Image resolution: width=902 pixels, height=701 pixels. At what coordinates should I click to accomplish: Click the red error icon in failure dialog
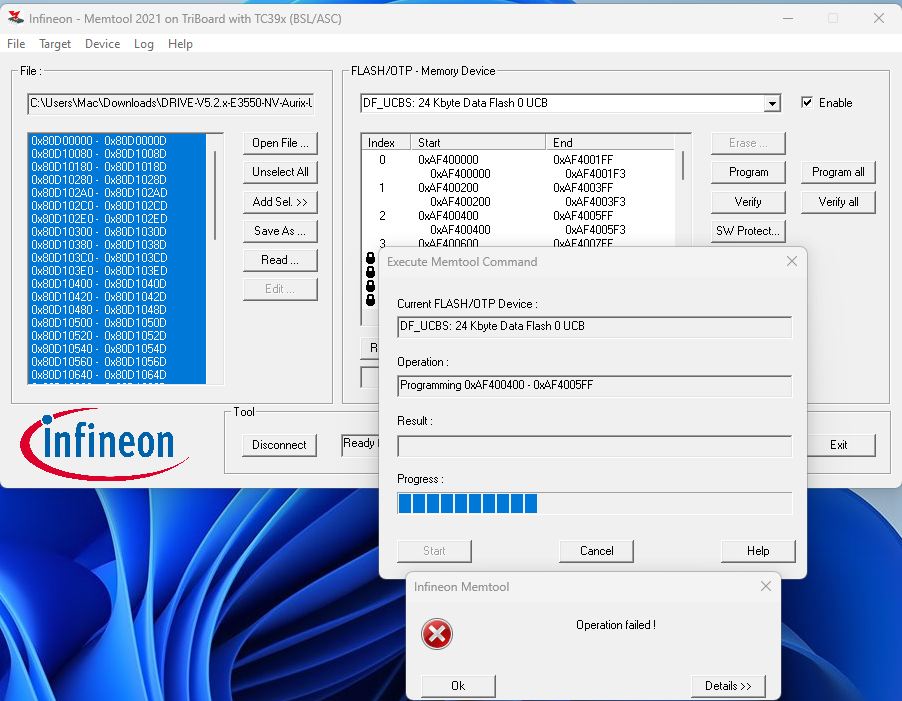[437, 634]
